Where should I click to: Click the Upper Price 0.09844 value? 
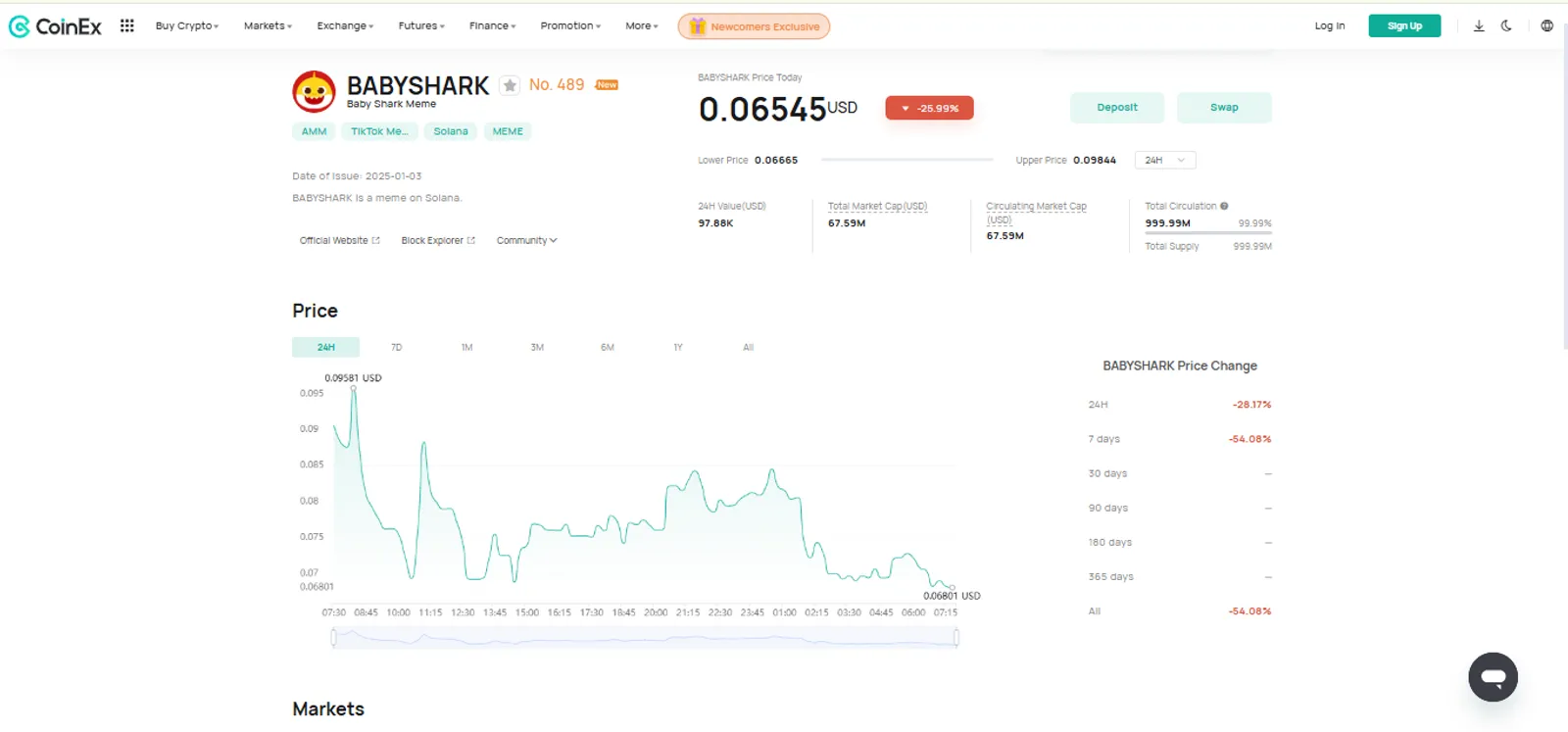pos(1095,160)
